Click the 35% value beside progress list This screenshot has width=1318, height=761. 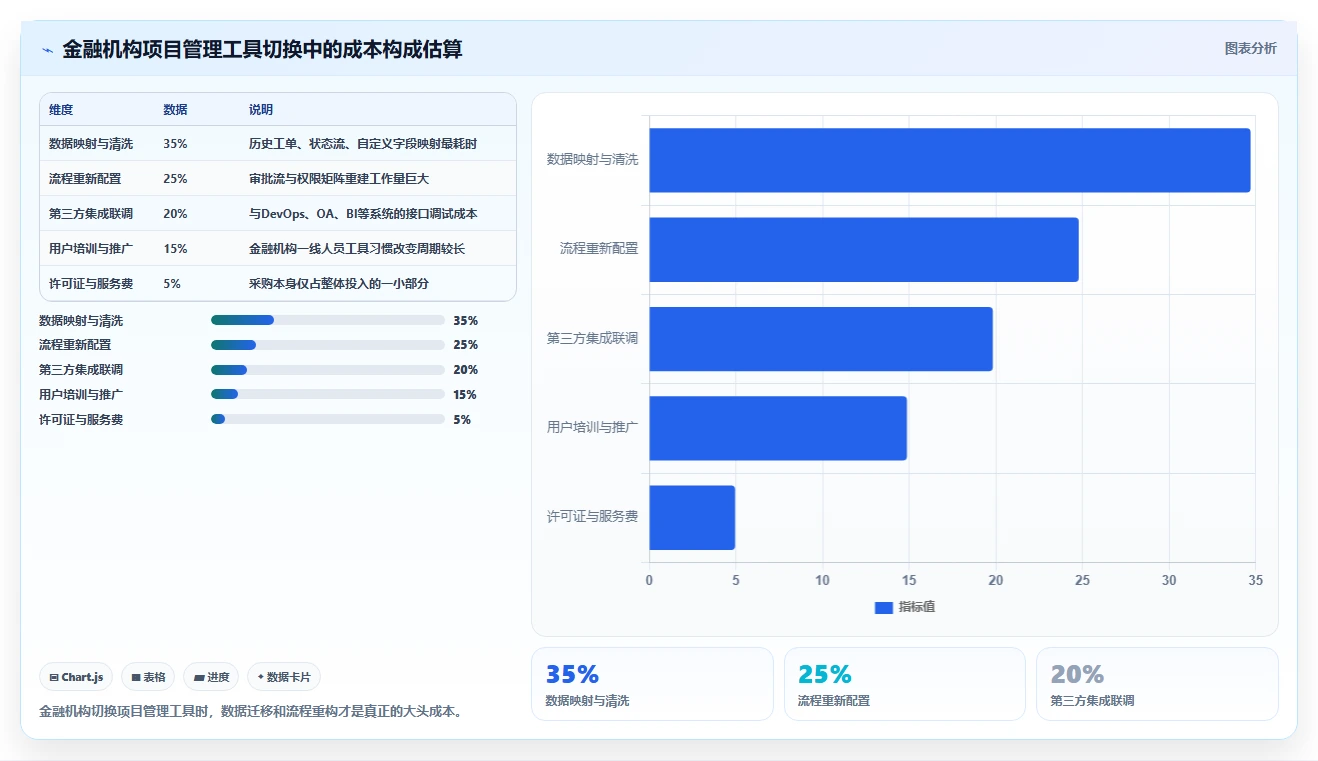point(465,321)
